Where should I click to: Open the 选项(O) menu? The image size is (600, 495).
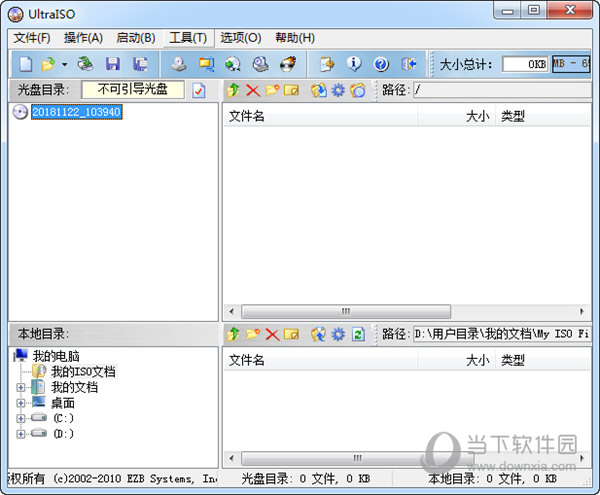tap(241, 38)
